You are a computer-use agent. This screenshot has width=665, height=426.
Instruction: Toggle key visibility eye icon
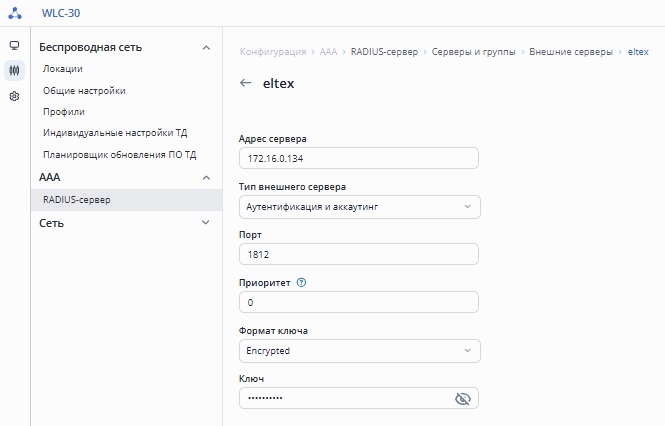click(462, 398)
